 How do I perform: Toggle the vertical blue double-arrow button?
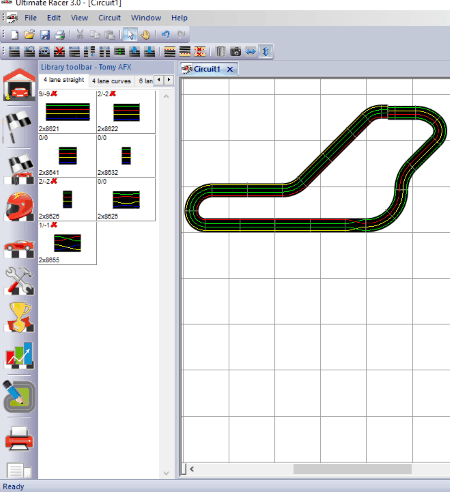tap(266, 51)
